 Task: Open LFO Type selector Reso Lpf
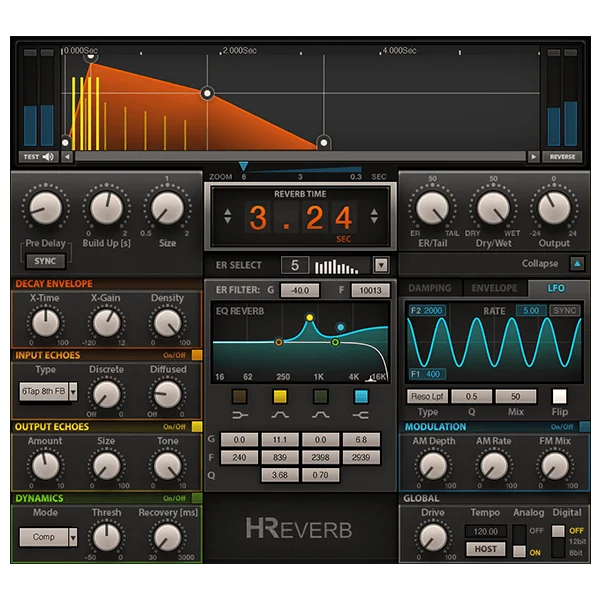[427, 396]
